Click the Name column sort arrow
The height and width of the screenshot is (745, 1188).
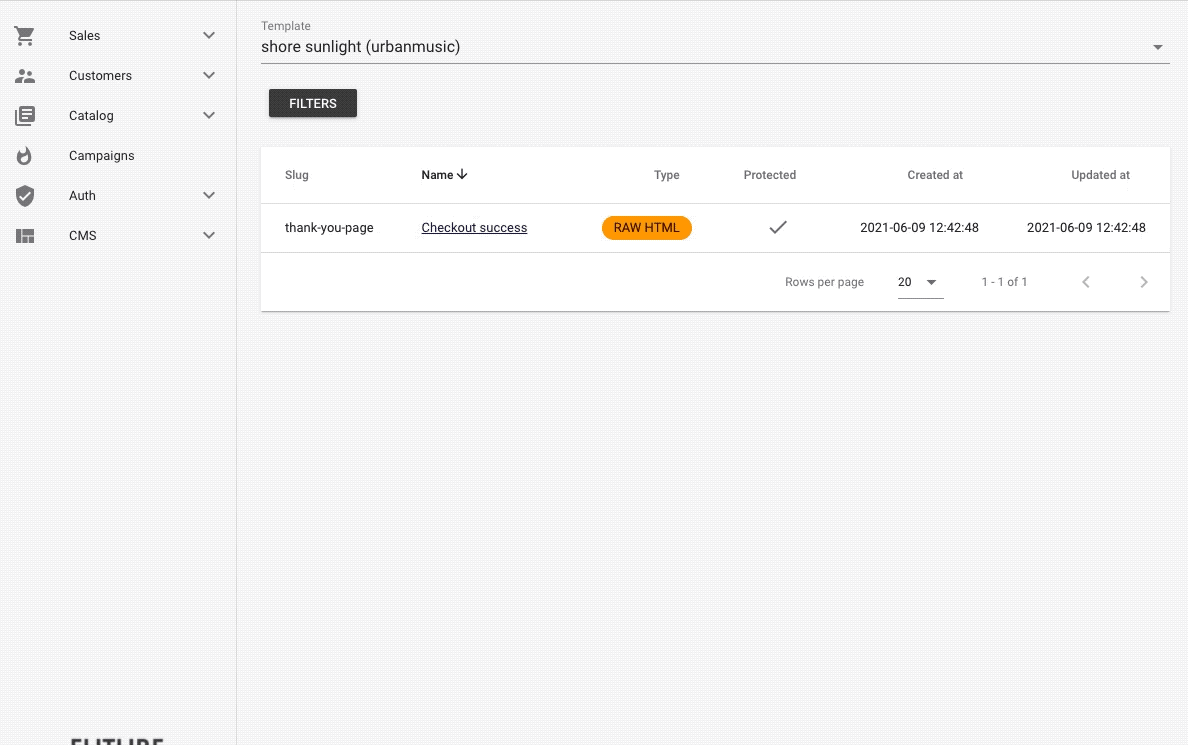pyautogui.click(x=462, y=174)
